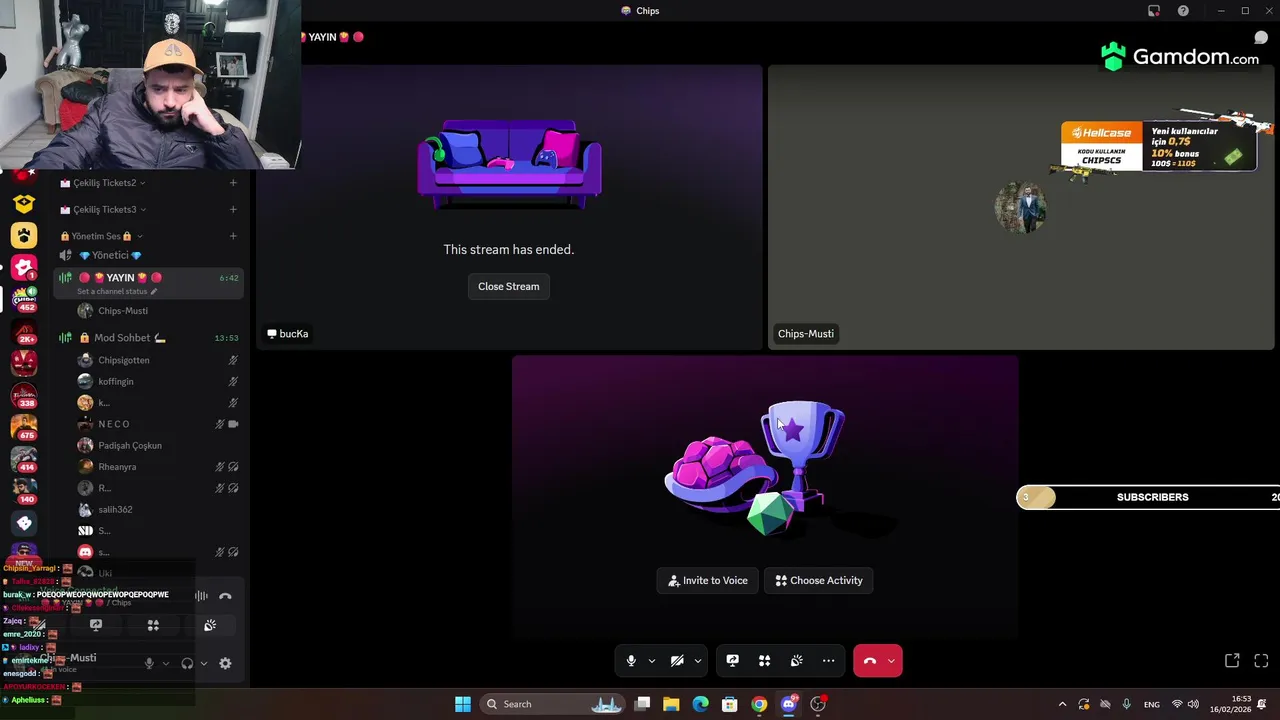Invite to Voice button
The image size is (1280, 720).
[x=708, y=580]
